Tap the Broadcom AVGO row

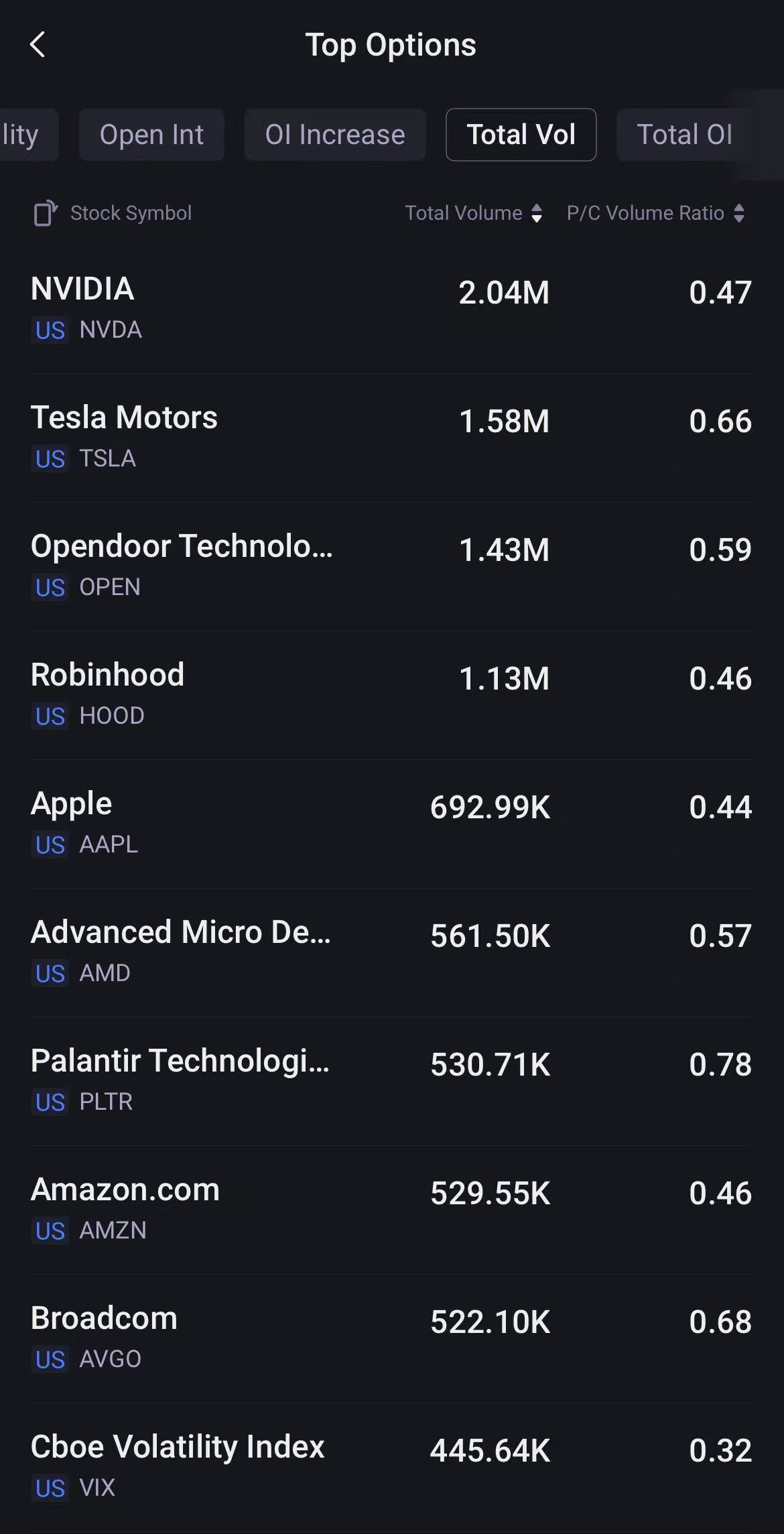(391, 1338)
